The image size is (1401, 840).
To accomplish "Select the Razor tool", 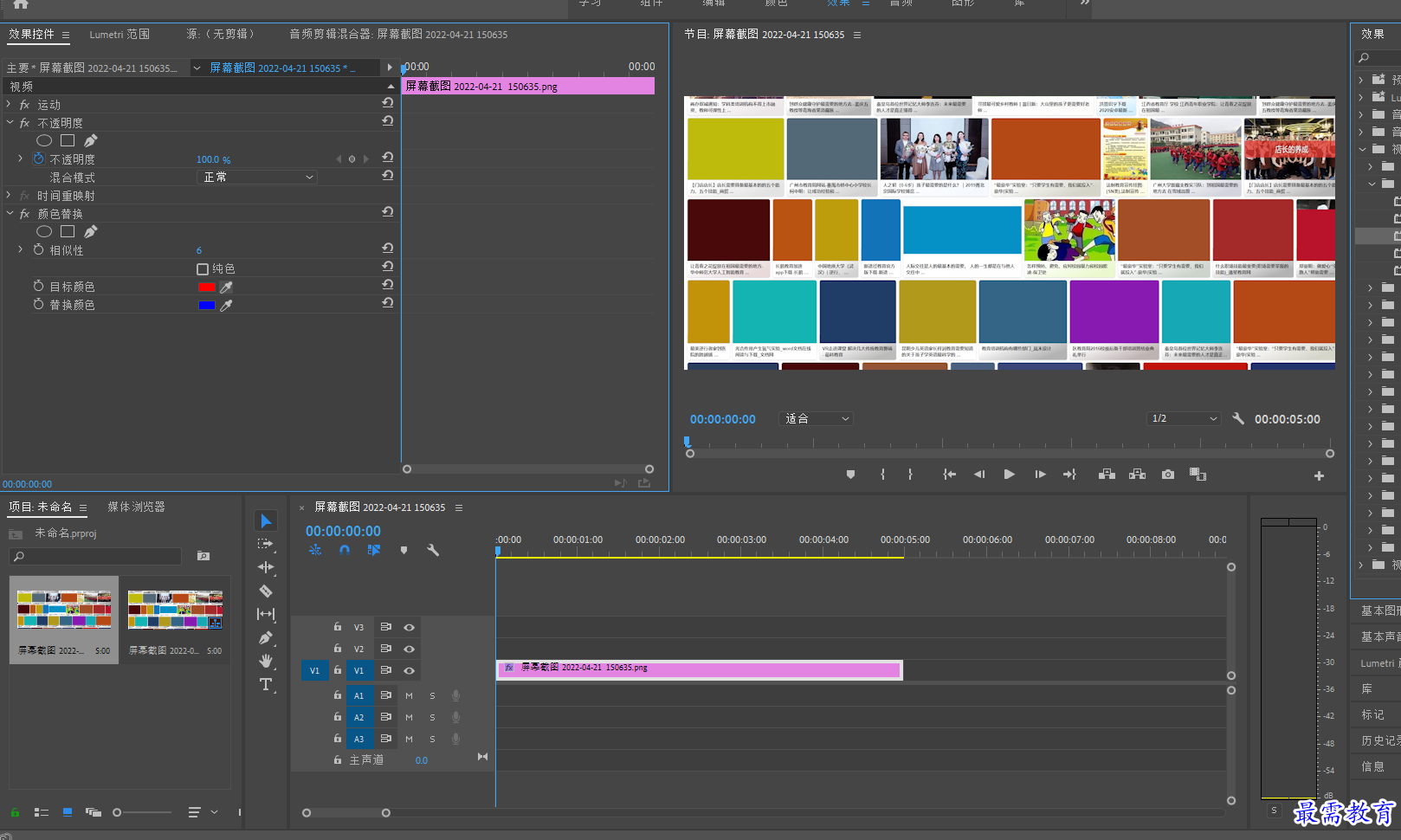I will [x=266, y=591].
